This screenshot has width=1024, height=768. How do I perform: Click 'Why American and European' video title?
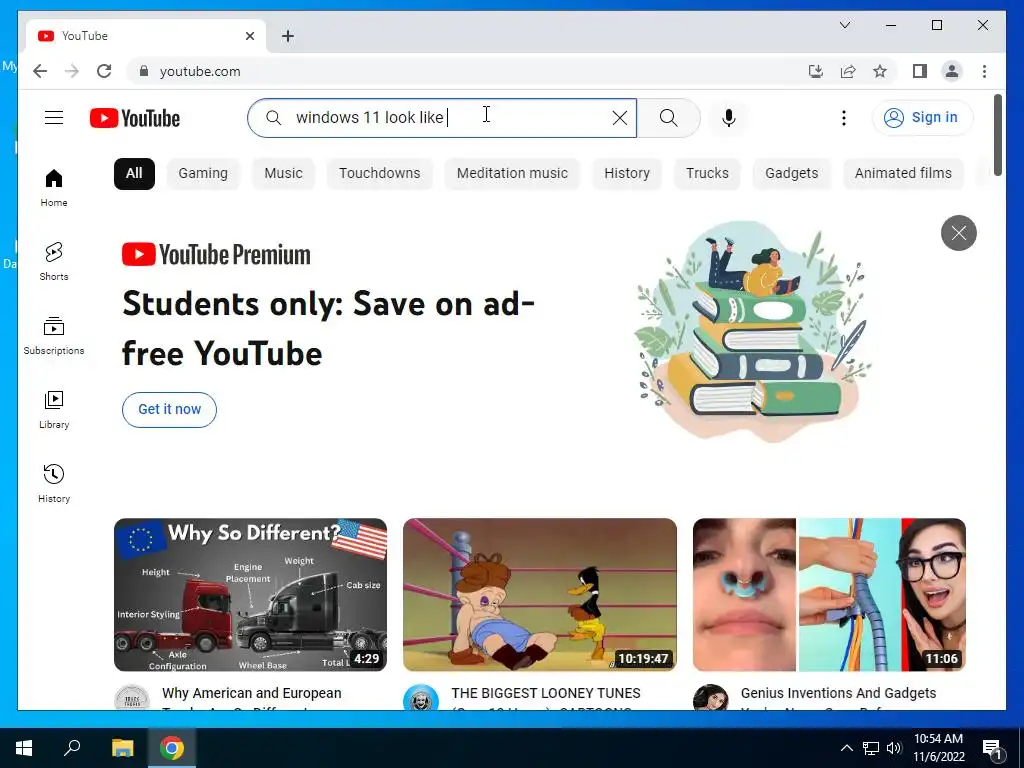pyautogui.click(x=251, y=694)
